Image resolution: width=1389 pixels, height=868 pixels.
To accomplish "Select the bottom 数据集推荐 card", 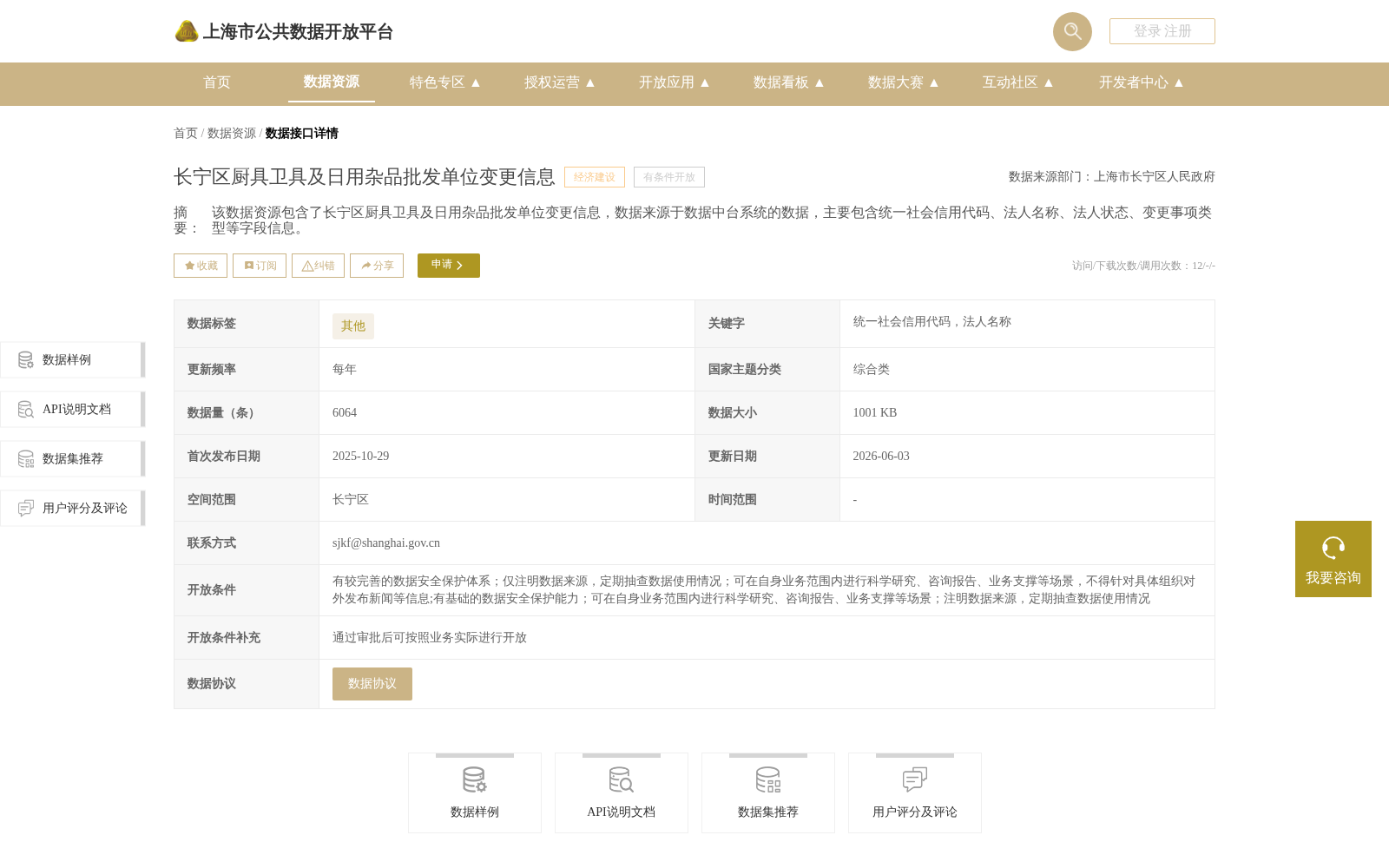I will tap(768, 793).
